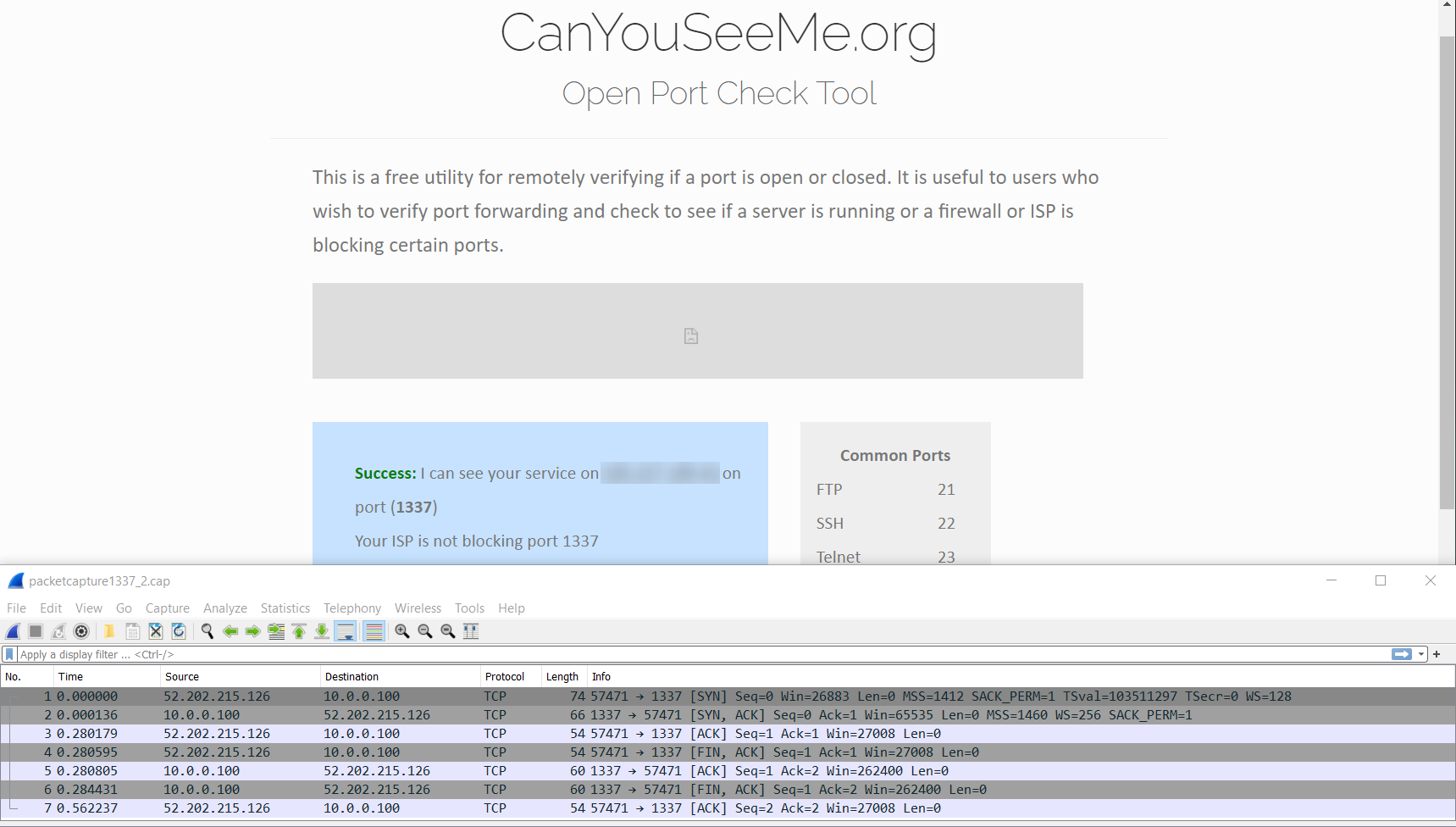The height and width of the screenshot is (827, 1456).
Task: Sort packets by the No. column
Action: point(27,676)
